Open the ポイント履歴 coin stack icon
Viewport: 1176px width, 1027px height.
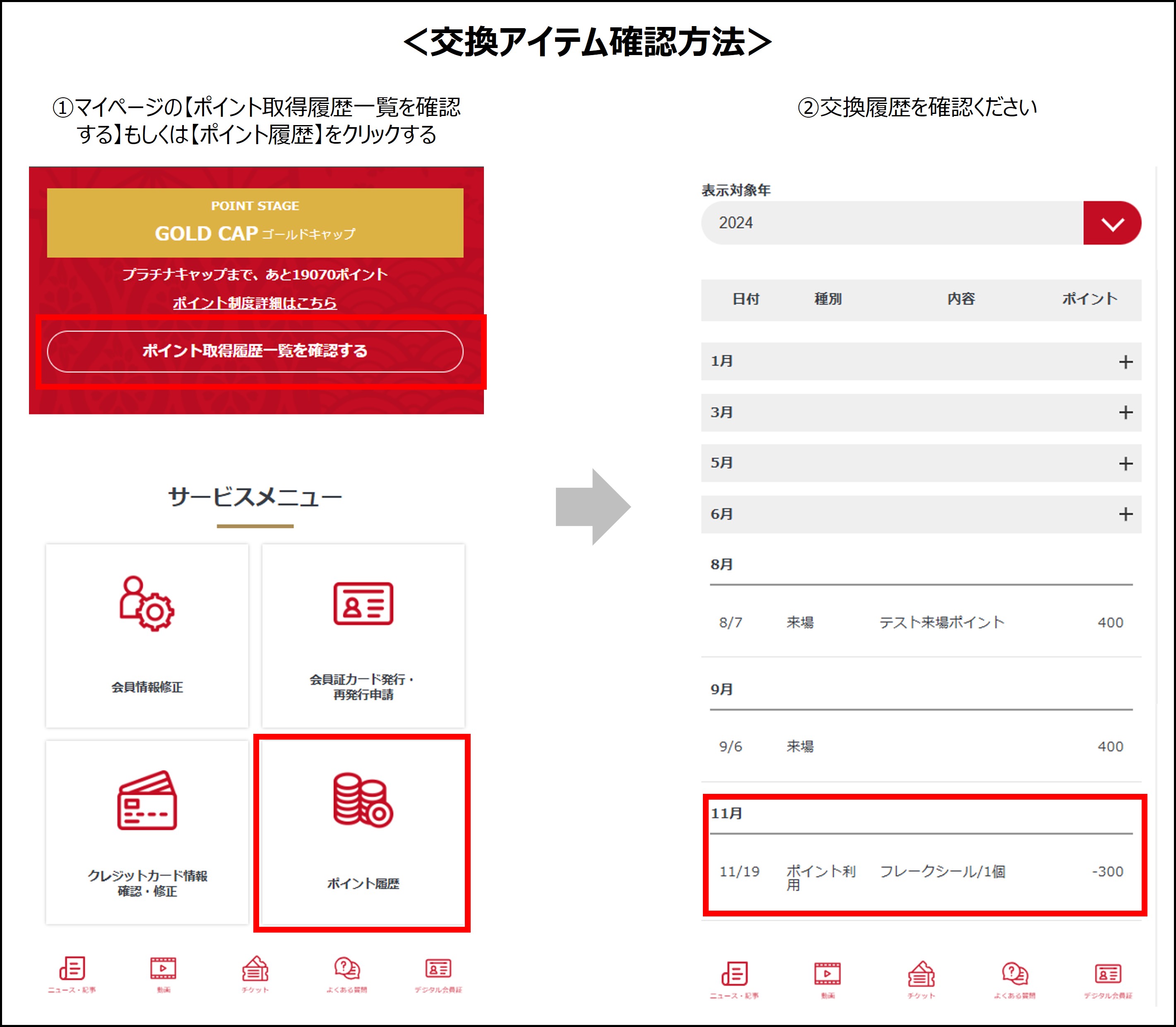[363, 800]
